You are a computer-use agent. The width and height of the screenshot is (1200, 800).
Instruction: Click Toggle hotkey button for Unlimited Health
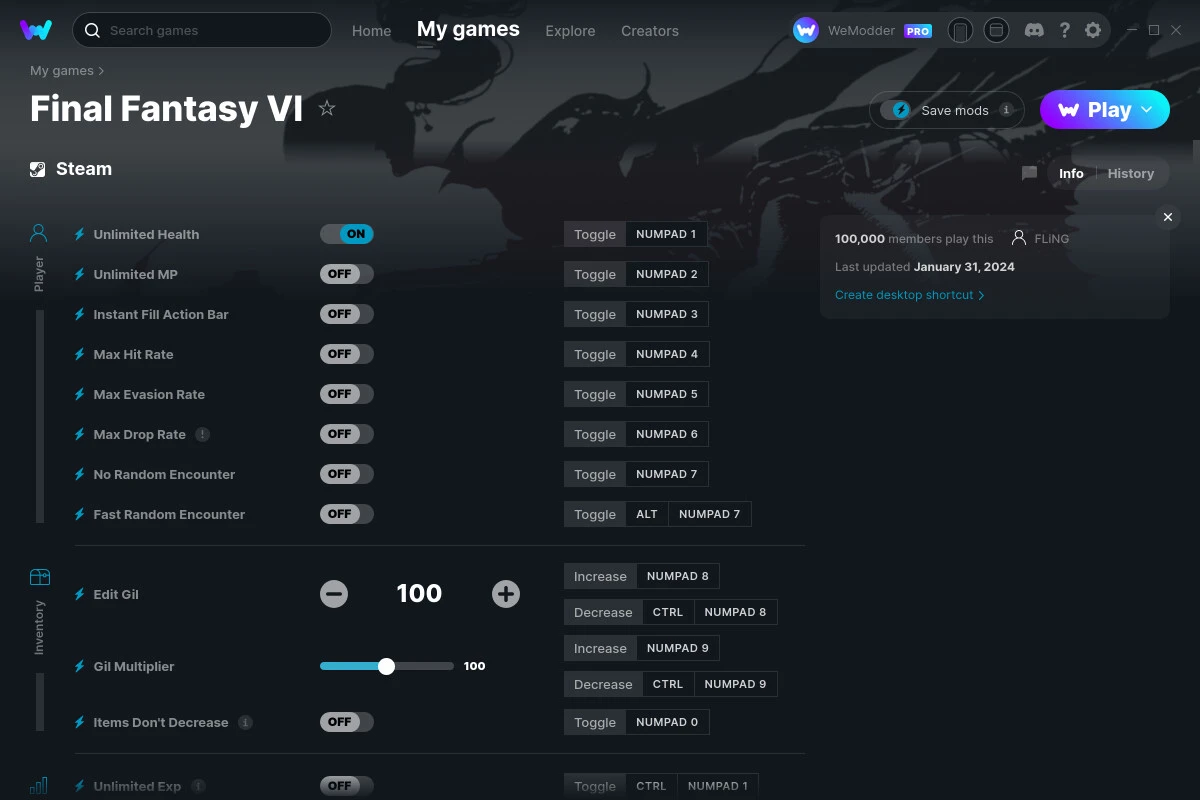(595, 234)
